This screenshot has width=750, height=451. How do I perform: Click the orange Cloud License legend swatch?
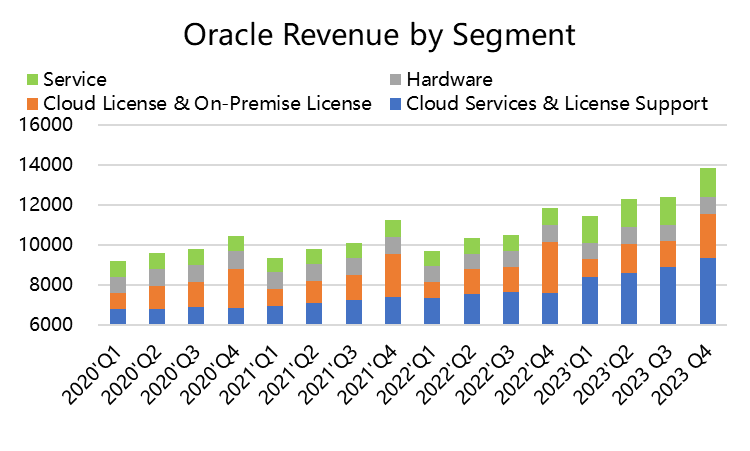32,104
